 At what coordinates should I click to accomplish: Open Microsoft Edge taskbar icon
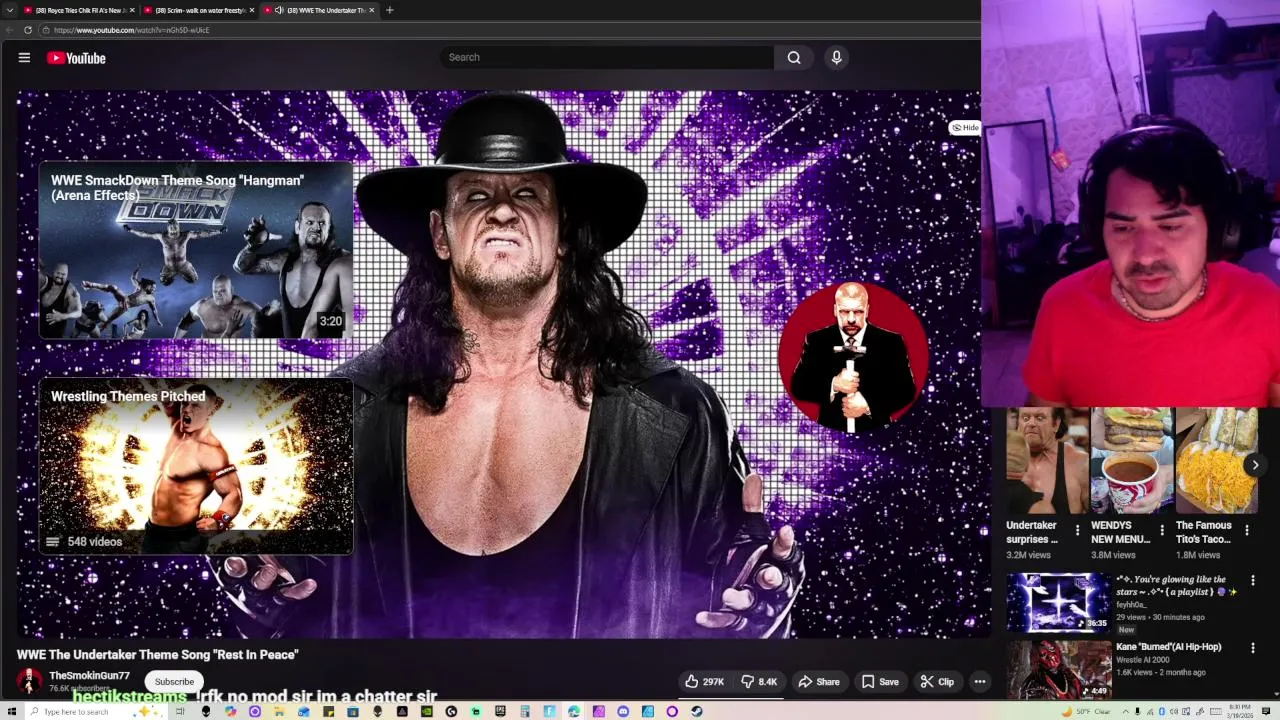coord(574,711)
